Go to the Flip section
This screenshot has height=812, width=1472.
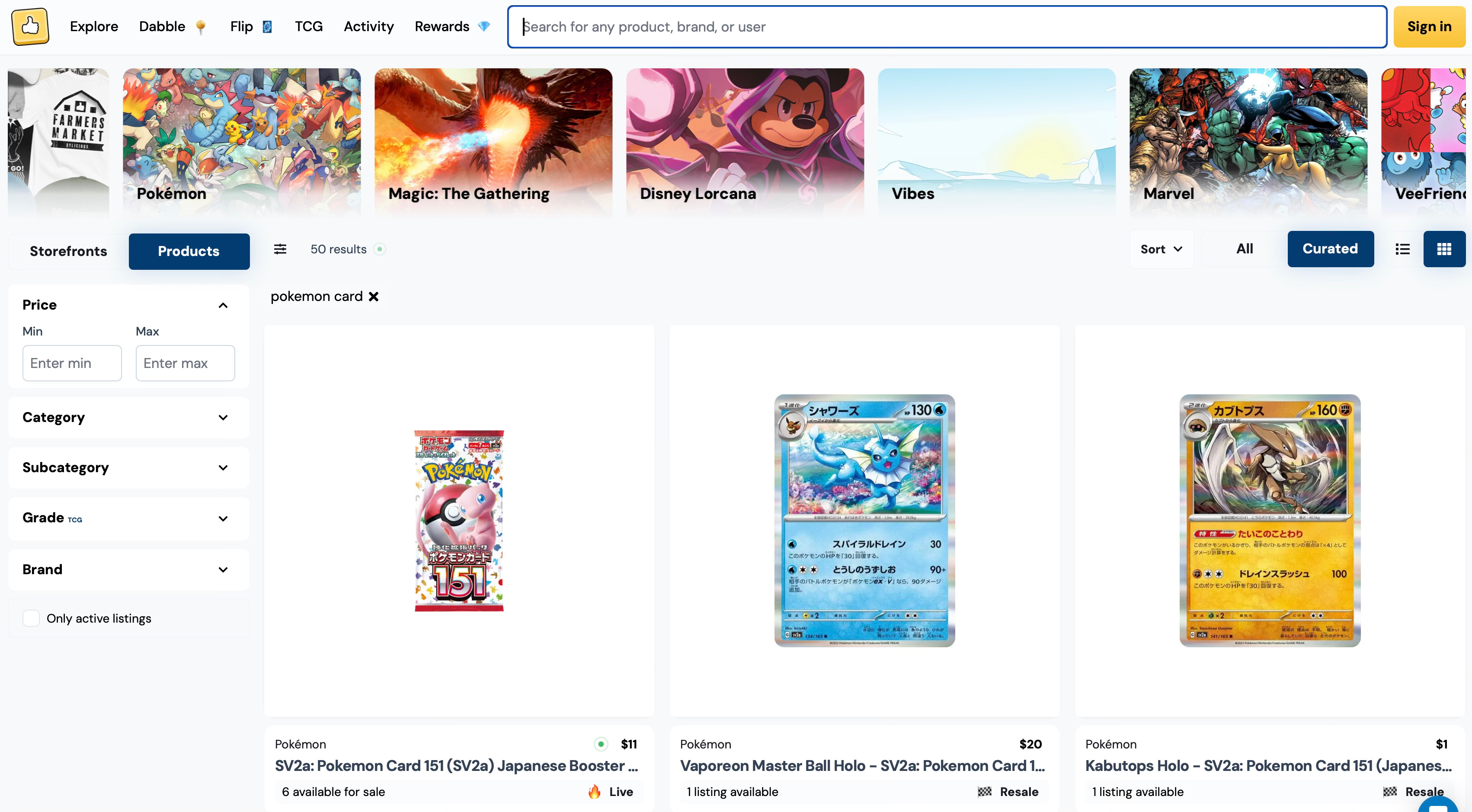(242, 27)
